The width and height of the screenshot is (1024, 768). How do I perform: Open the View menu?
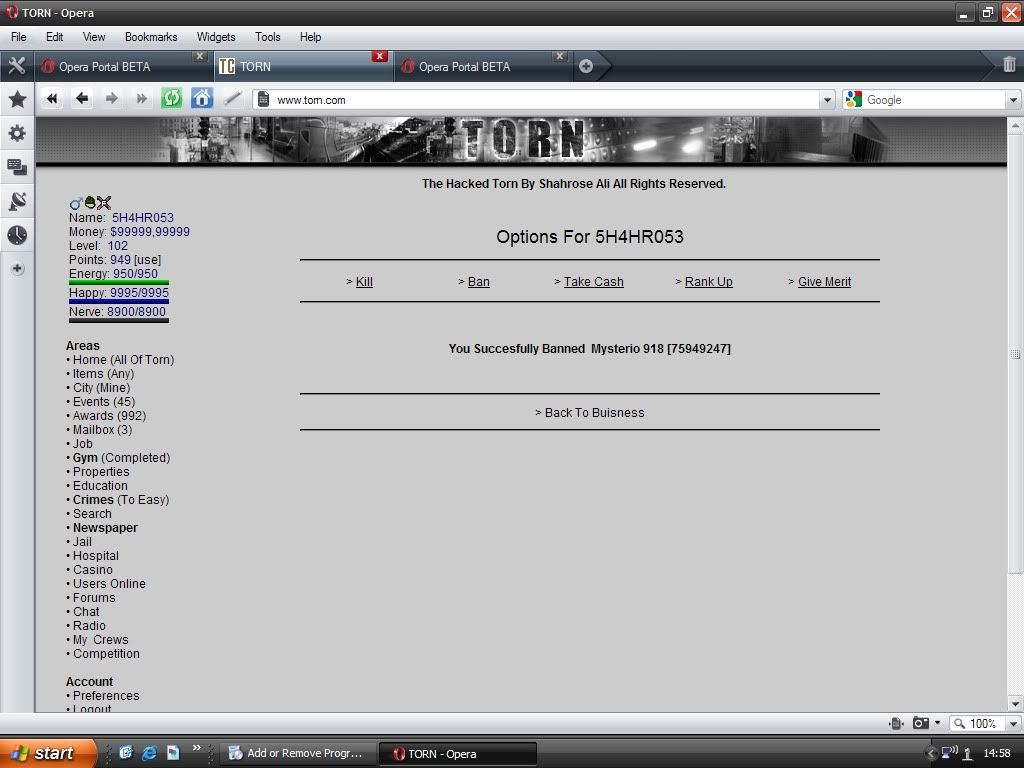point(93,37)
